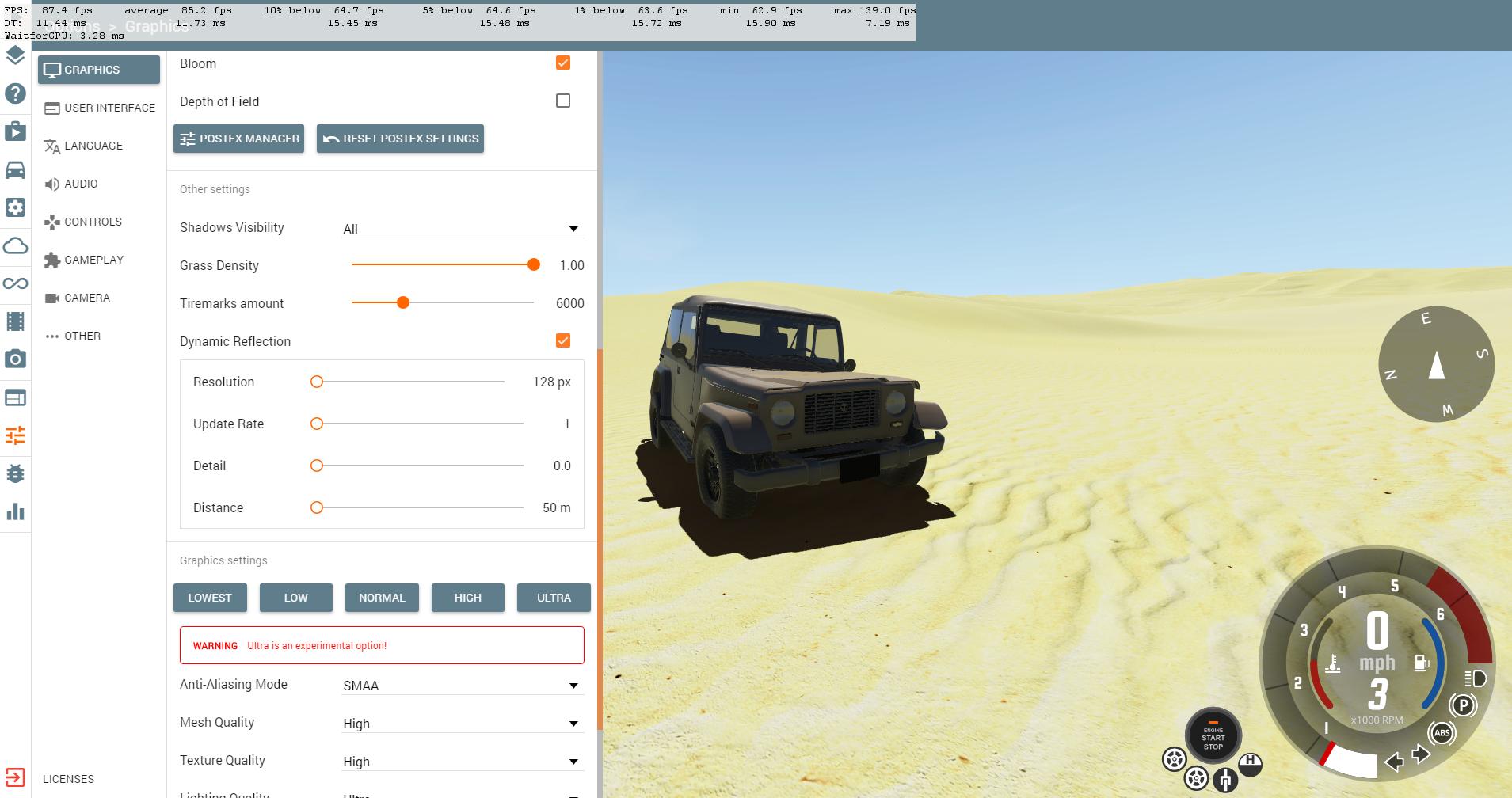Open the scenarios briefcase play icon
Screen dimensions: 1512x798
point(15,131)
